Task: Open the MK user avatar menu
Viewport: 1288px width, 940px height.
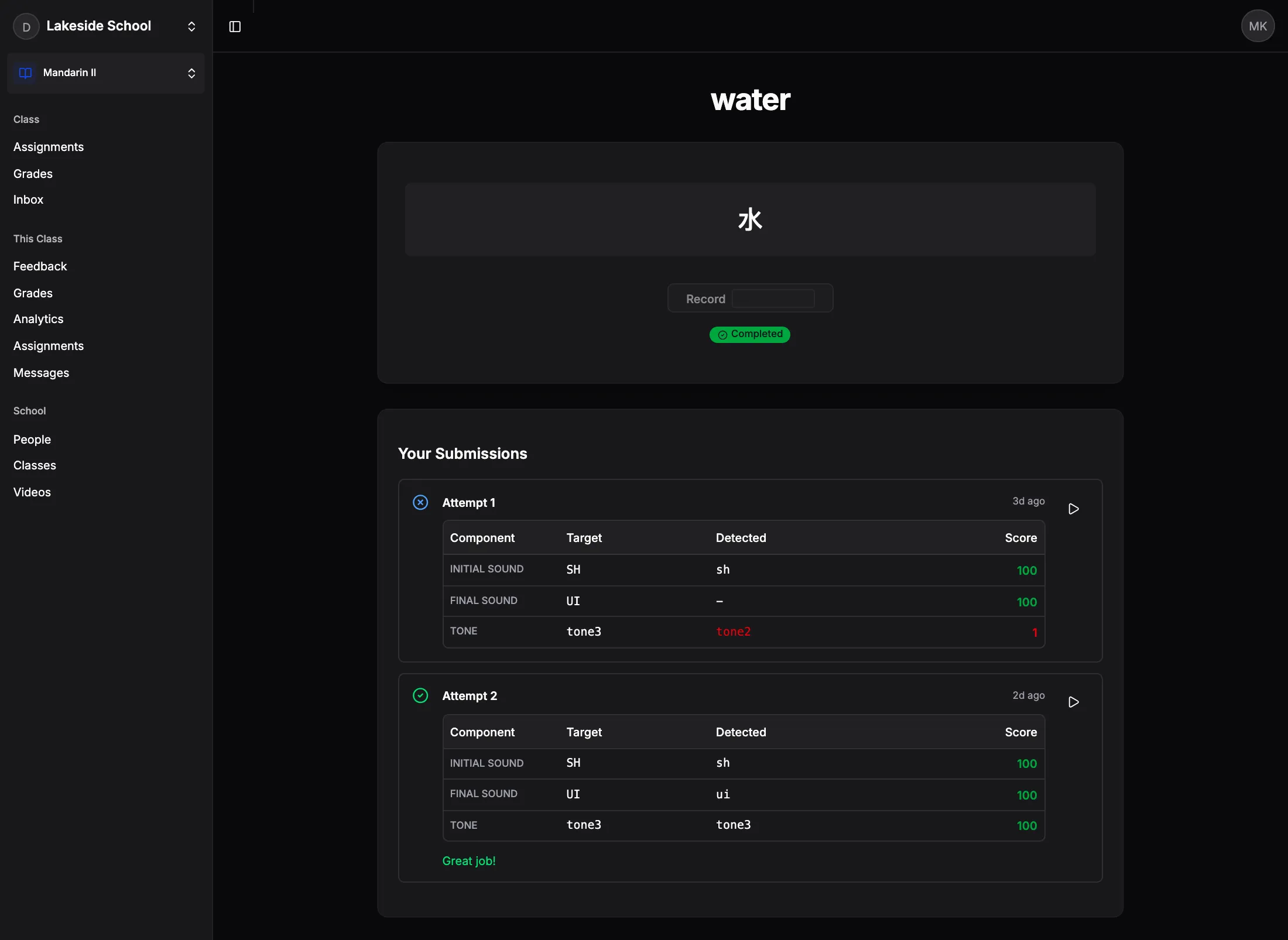Action: [1258, 26]
